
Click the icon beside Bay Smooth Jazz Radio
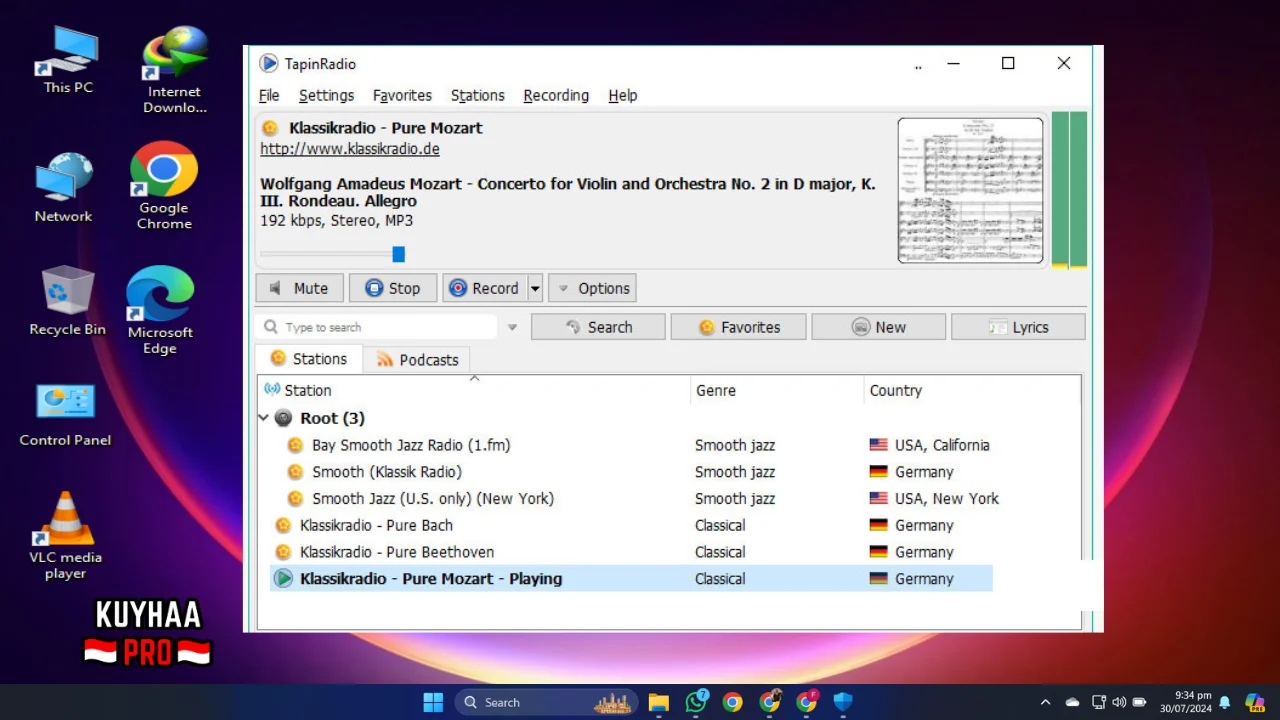pyautogui.click(x=295, y=445)
